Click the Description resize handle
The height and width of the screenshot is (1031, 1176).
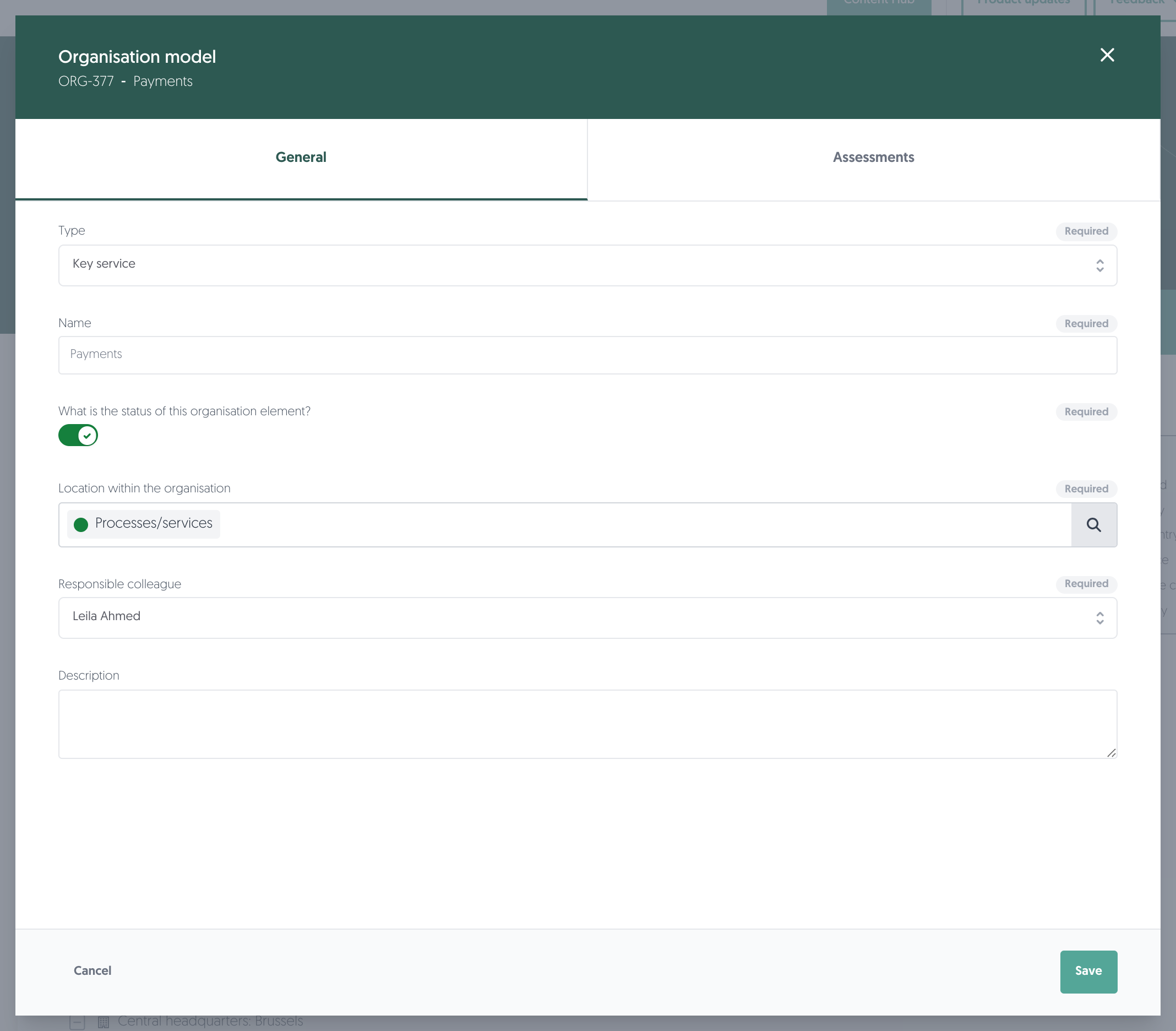(1111, 752)
